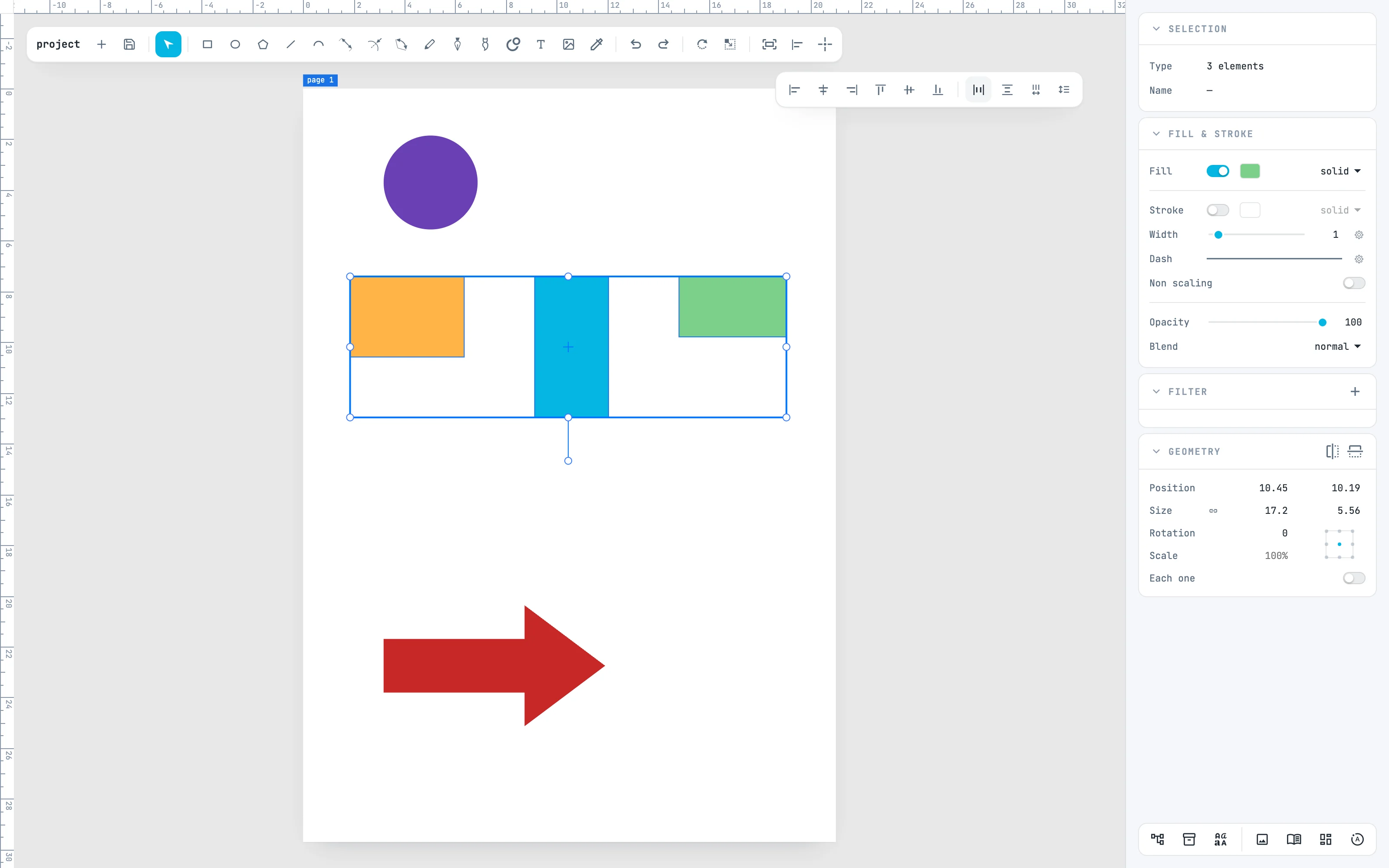Image resolution: width=1389 pixels, height=868 pixels.
Task: Collapse the Selection section
Action: [1156, 29]
